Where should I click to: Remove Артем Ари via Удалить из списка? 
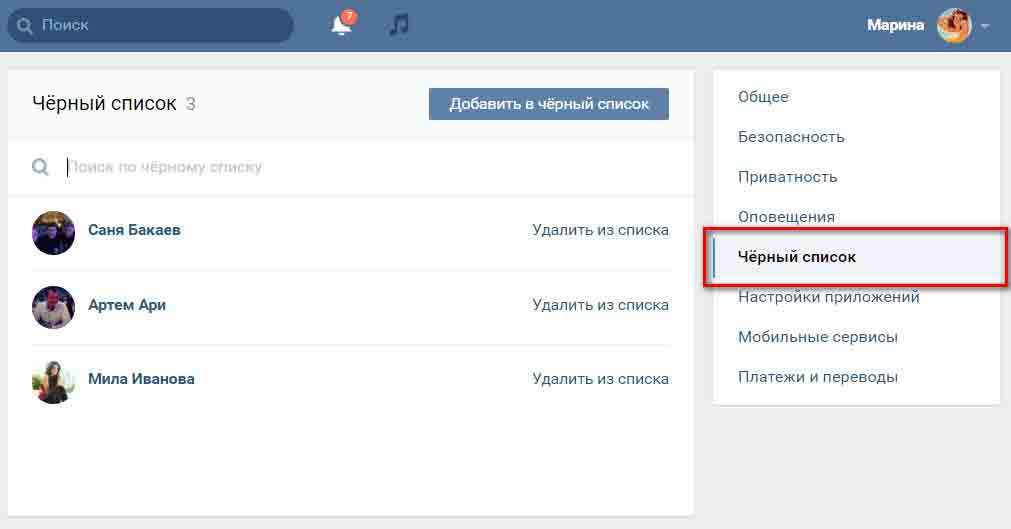click(600, 304)
